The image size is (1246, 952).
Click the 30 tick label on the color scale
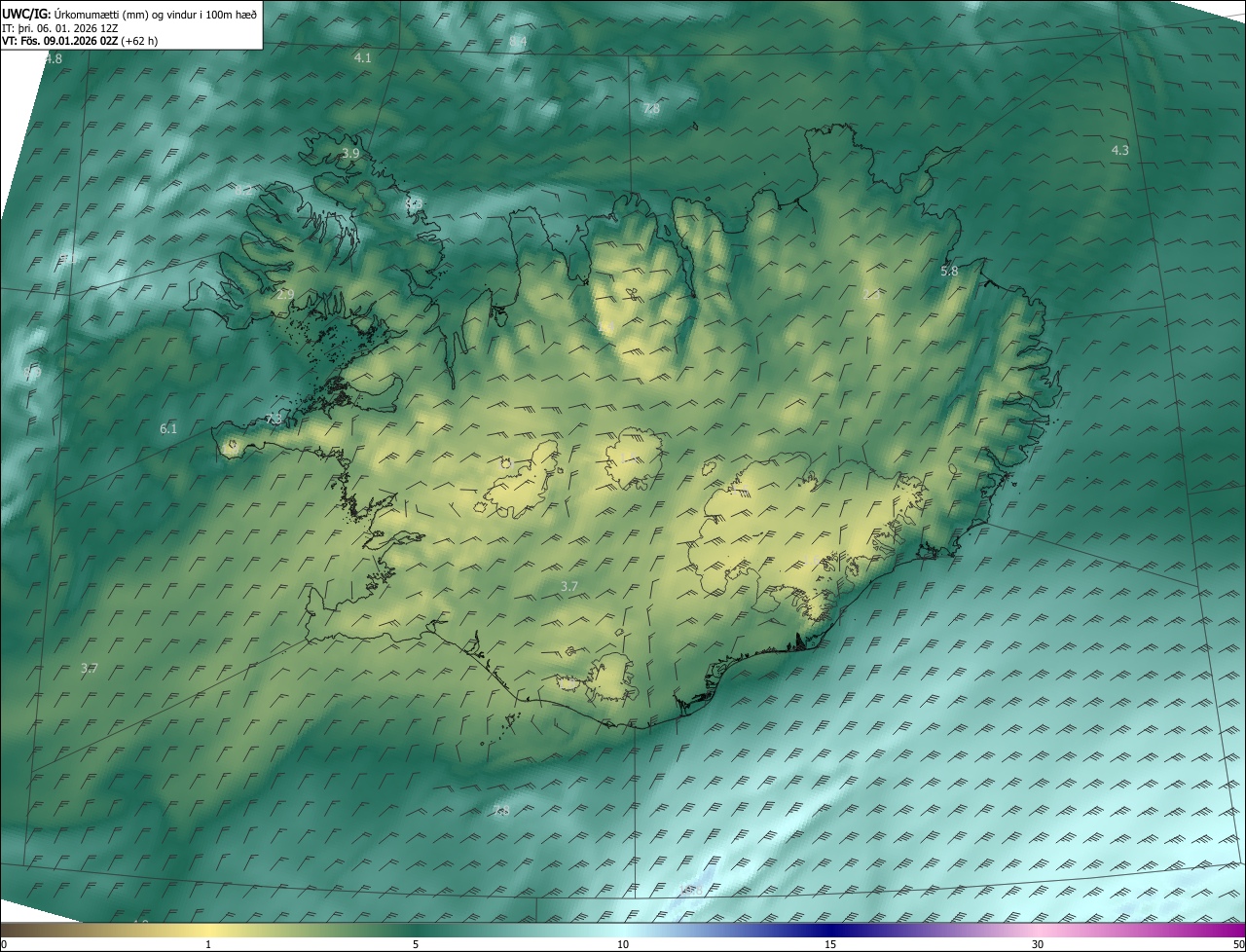(1038, 945)
